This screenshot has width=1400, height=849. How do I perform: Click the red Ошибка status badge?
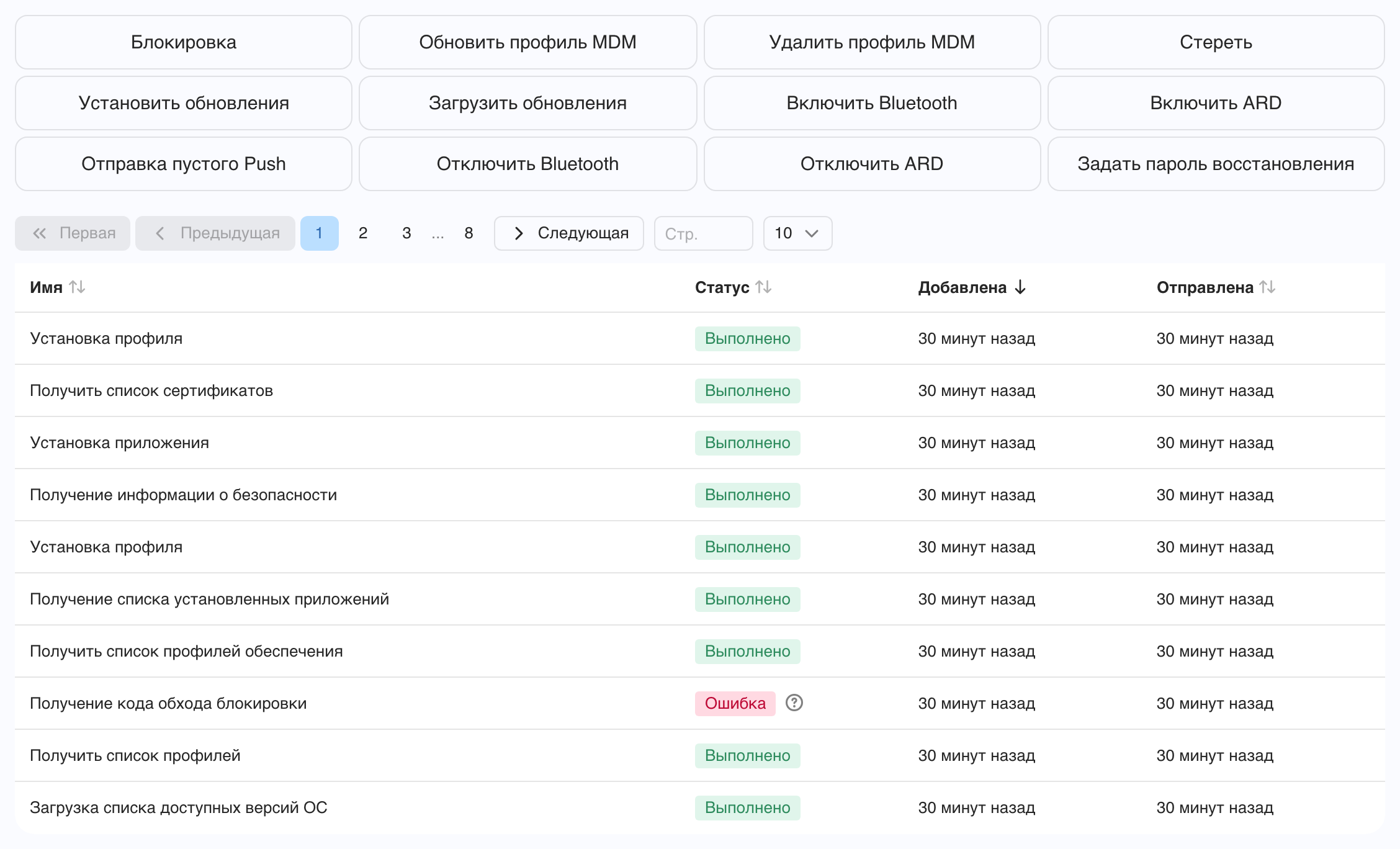735,703
